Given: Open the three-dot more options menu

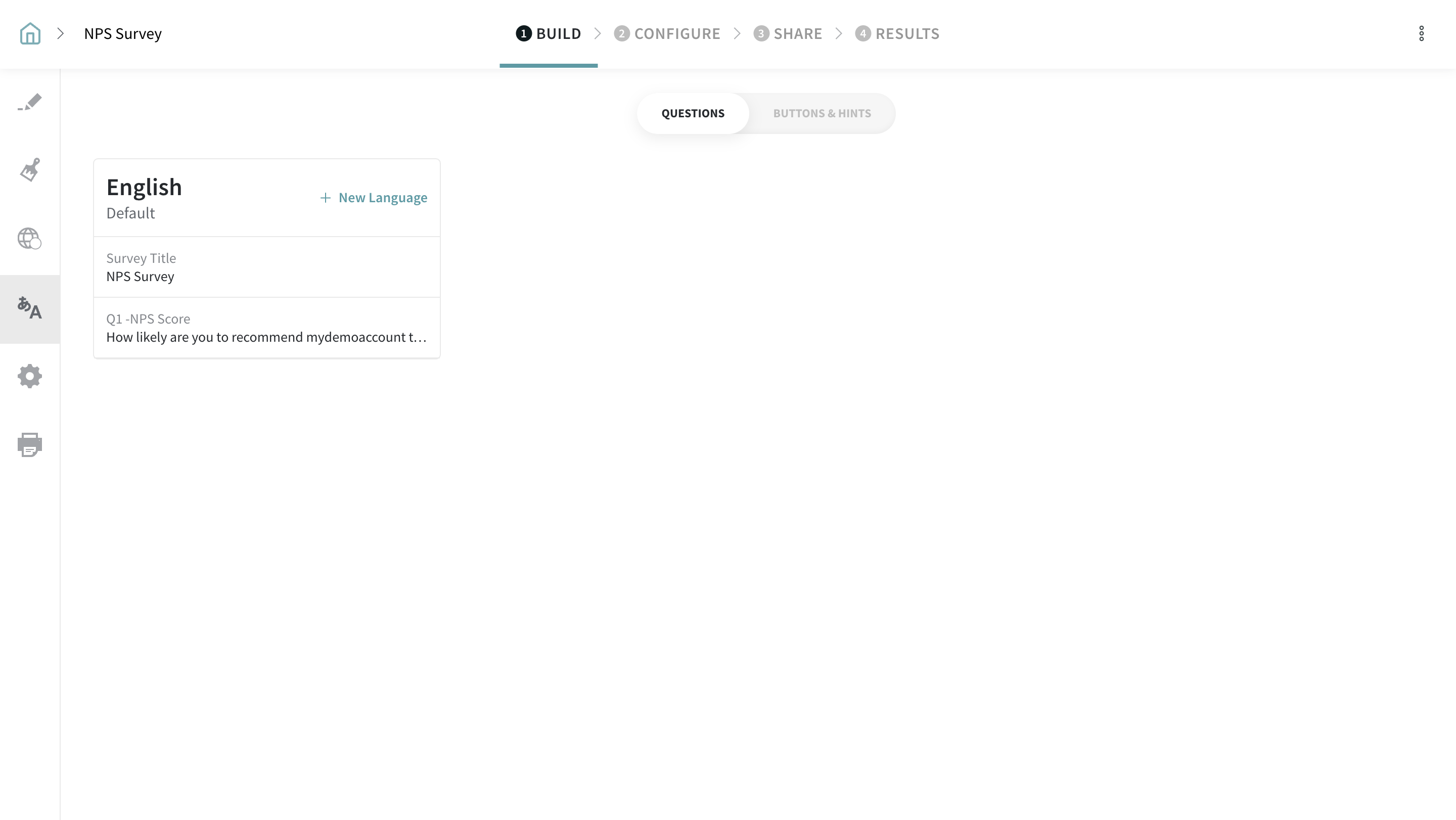Looking at the screenshot, I should click(x=1421, y=33).
